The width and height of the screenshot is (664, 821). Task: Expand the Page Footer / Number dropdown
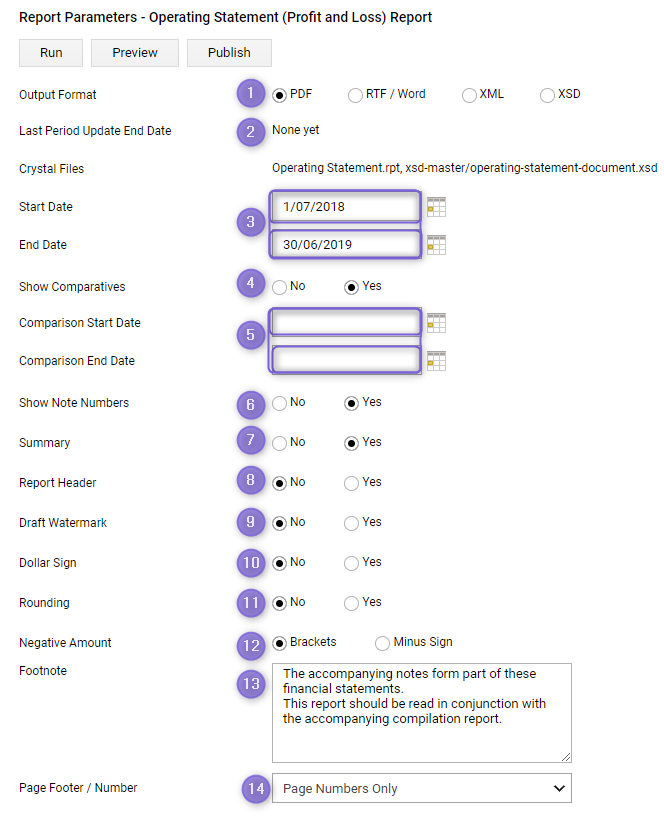422,789
